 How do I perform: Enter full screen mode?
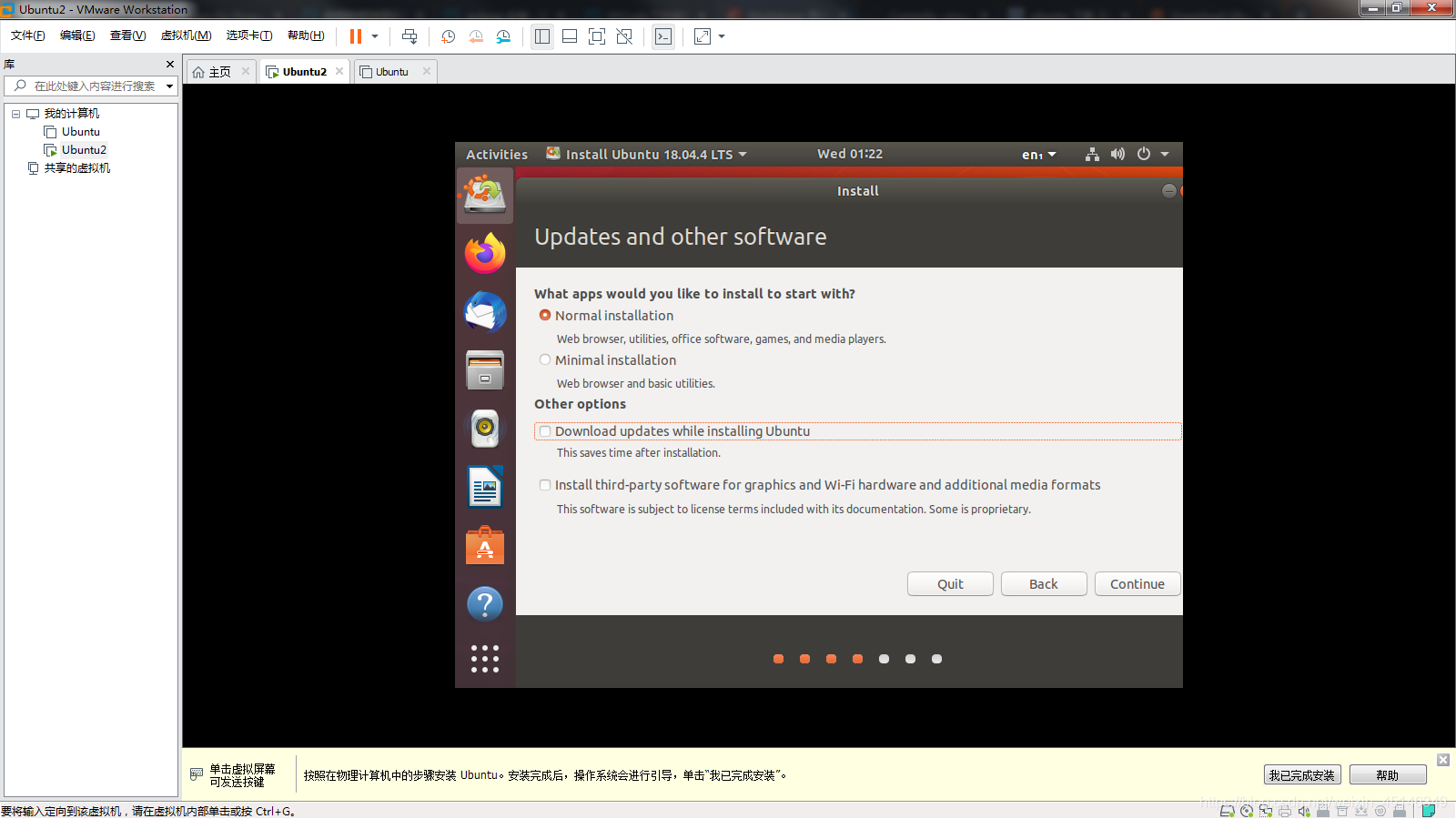tap(597, 36)
